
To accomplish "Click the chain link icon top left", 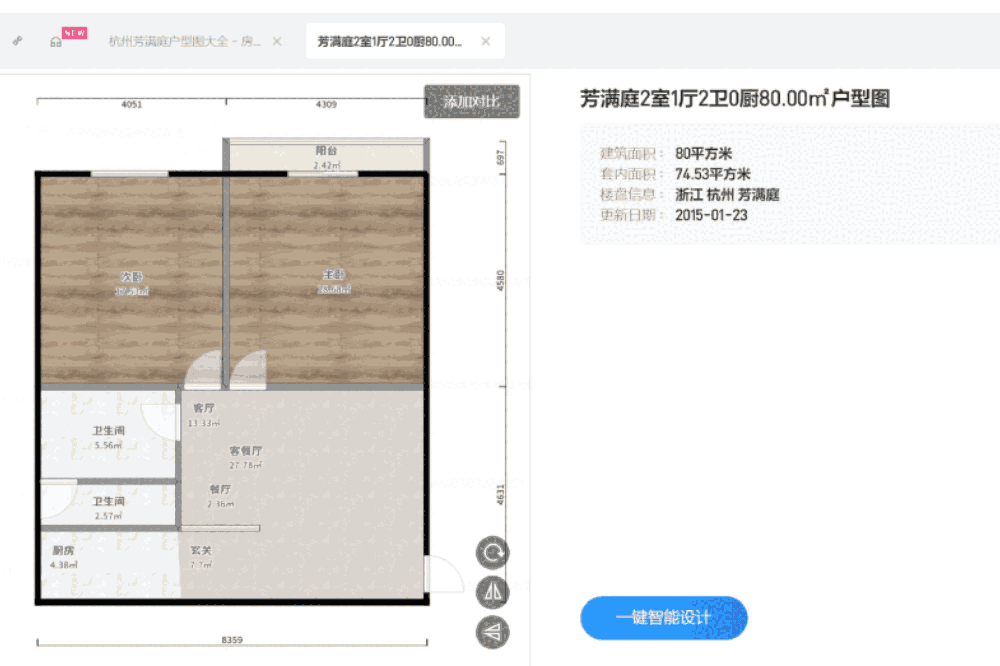I will (x=16, y=41).
